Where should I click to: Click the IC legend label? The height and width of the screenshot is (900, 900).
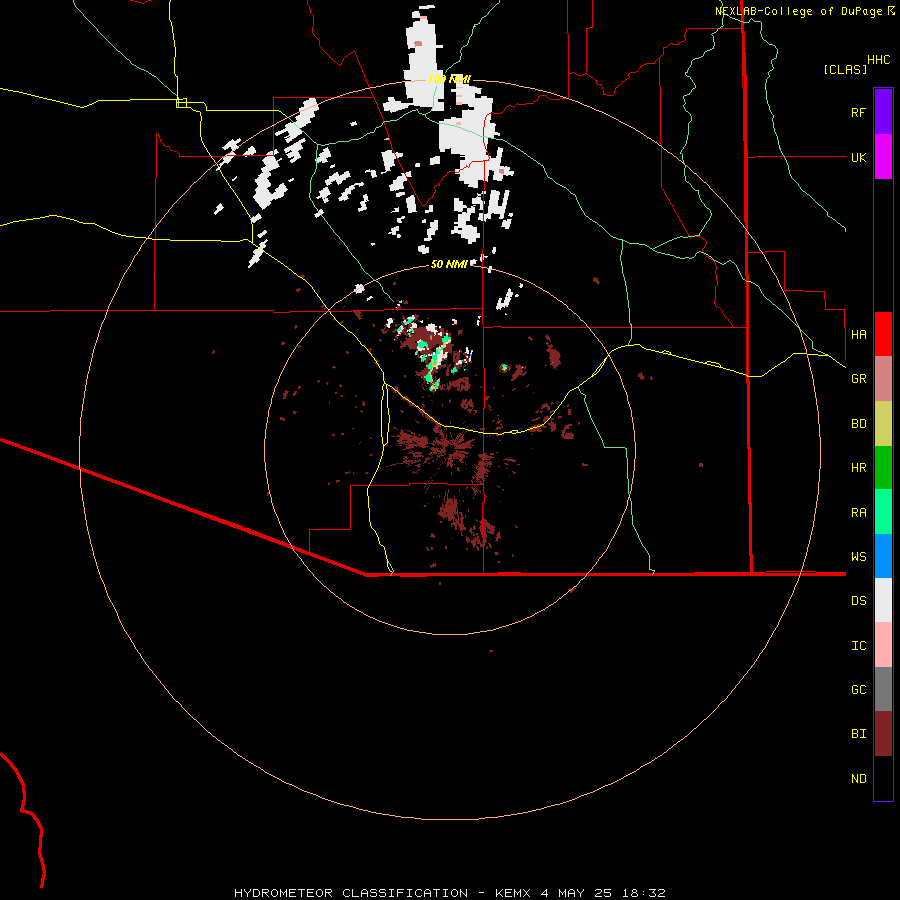[x=858, y=646]
